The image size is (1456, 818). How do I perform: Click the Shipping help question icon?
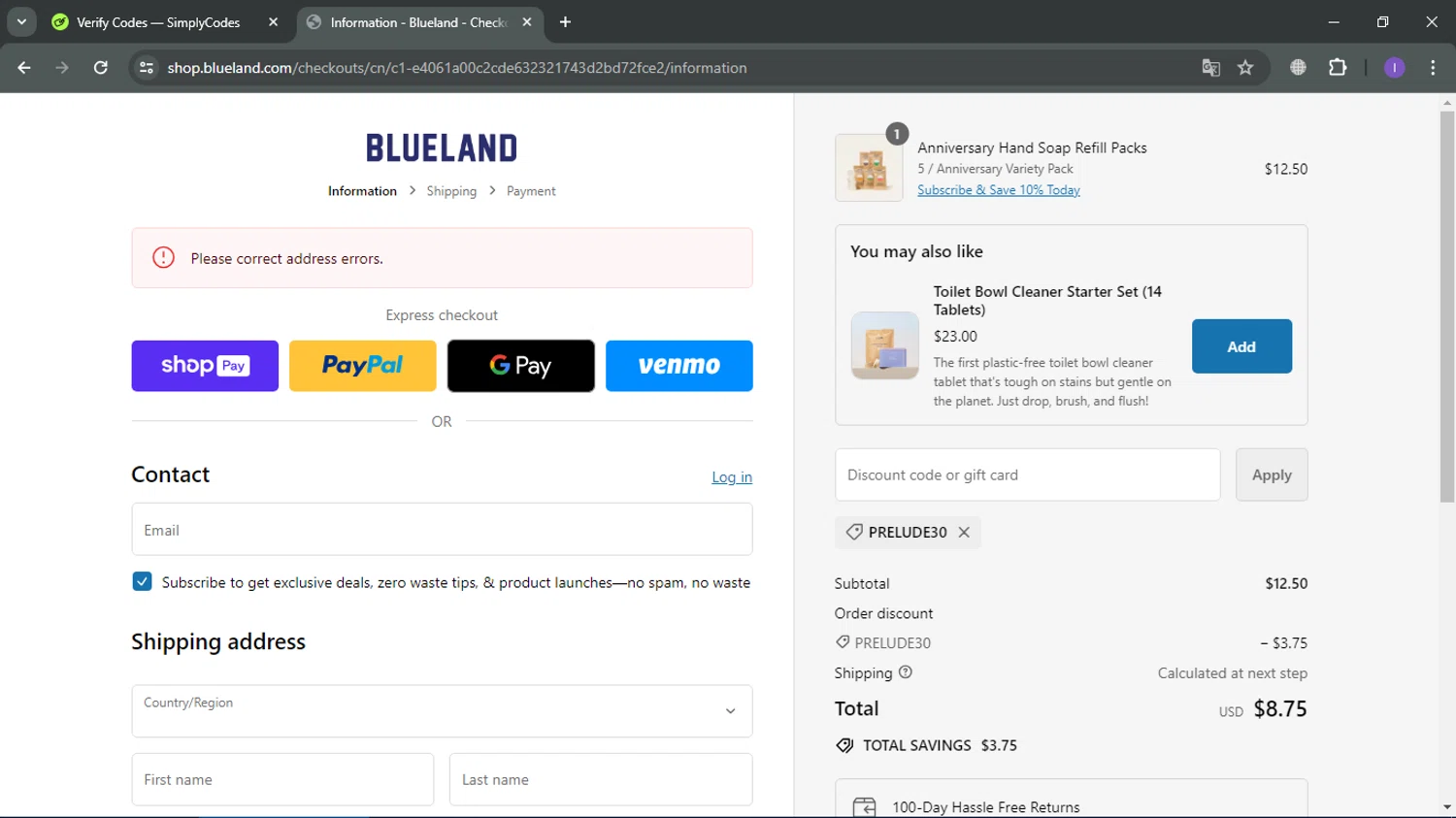(906, 672)
